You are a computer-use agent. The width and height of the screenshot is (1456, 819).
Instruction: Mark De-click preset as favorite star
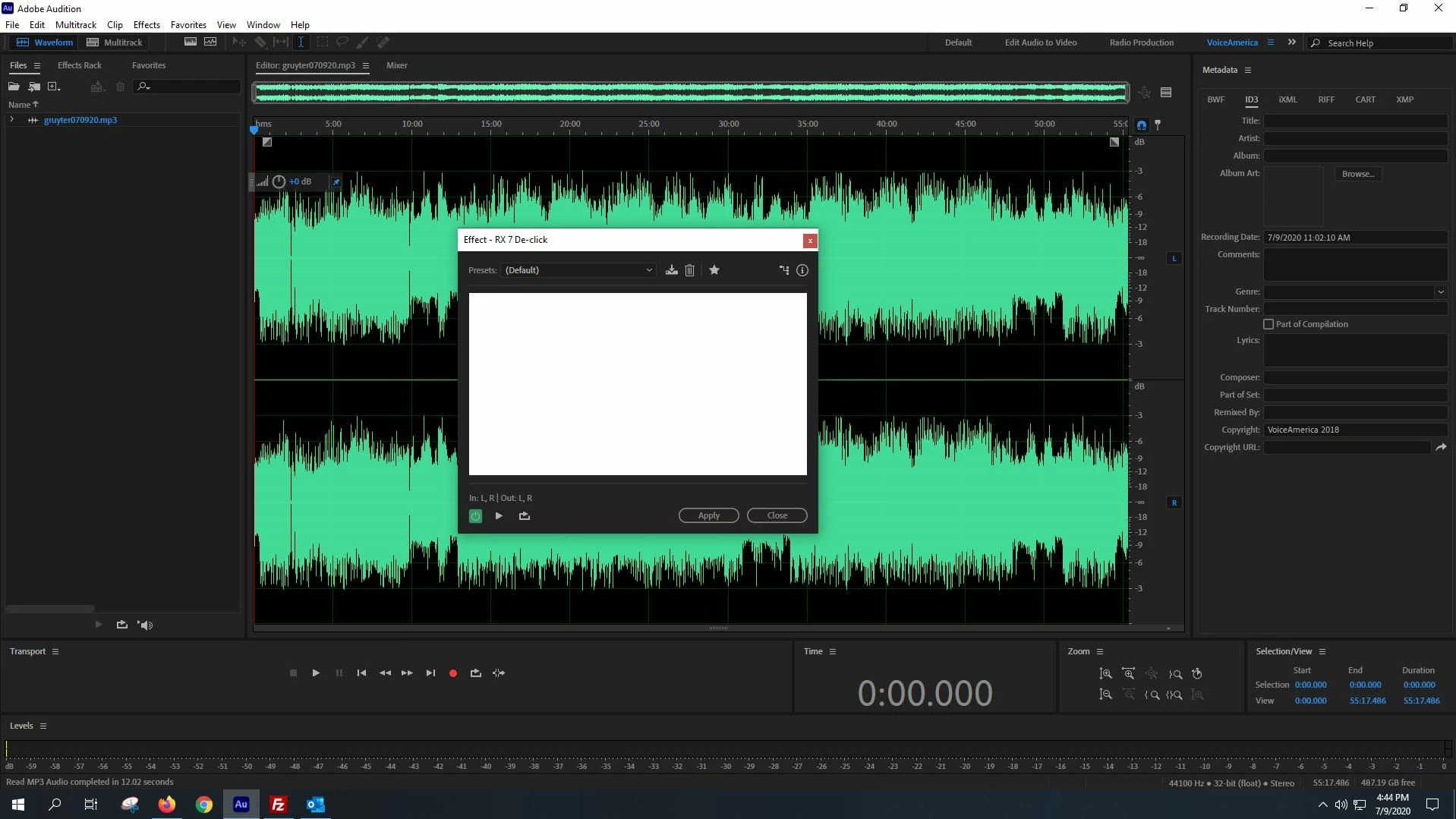714,270
